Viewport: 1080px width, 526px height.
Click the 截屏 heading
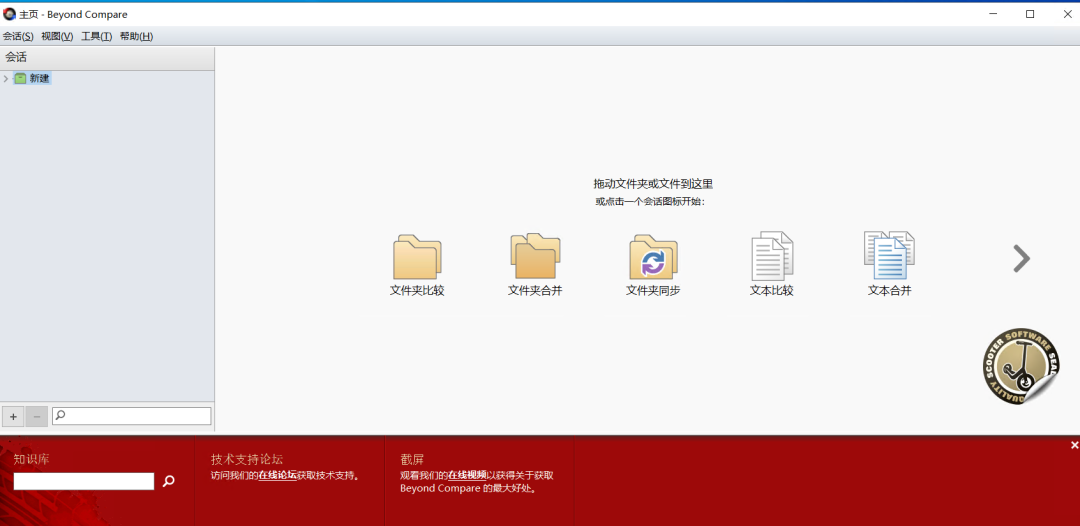click(x=412, y=459)
